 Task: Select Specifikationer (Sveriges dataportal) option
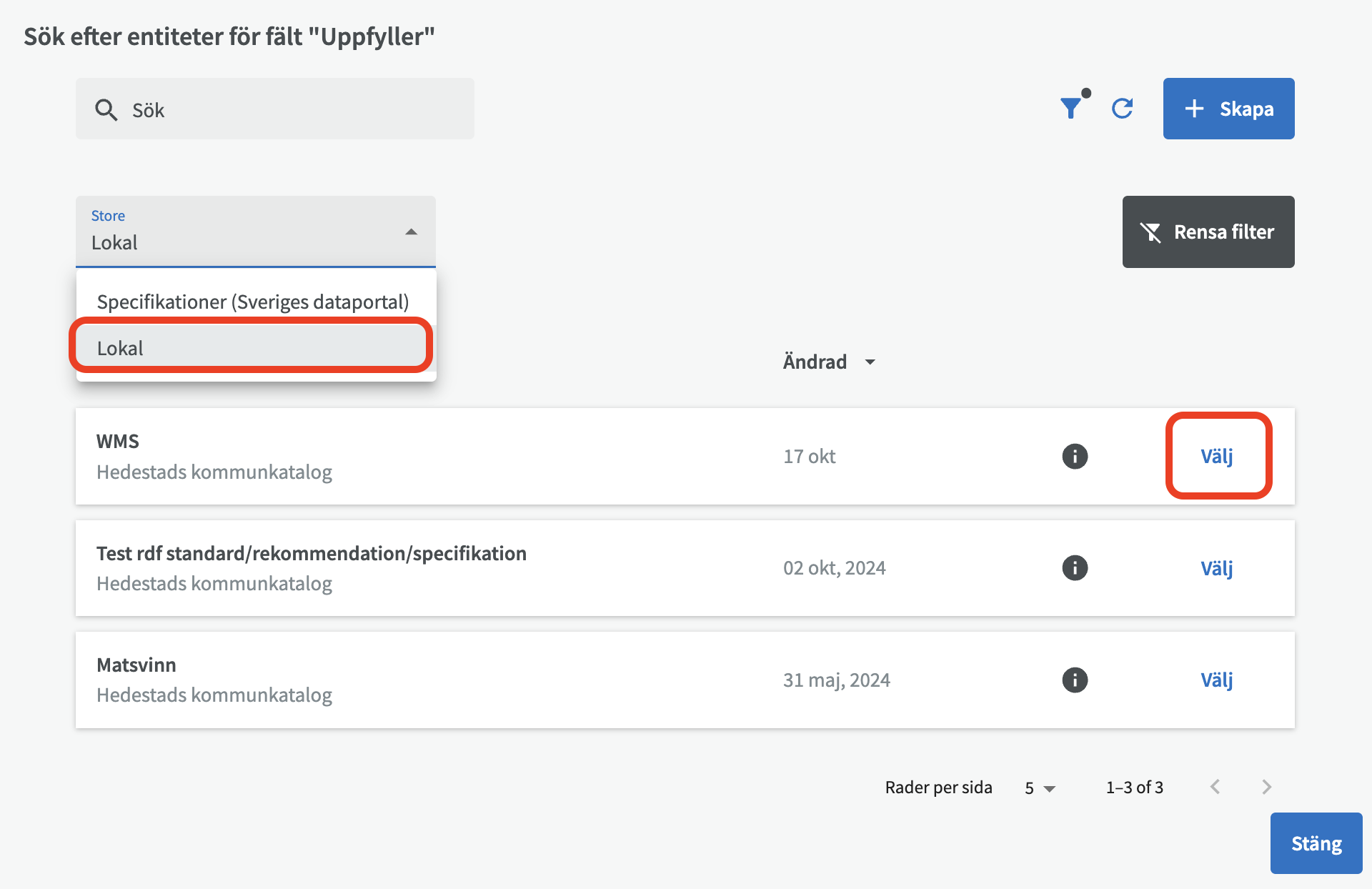click(x=253, y=302)
